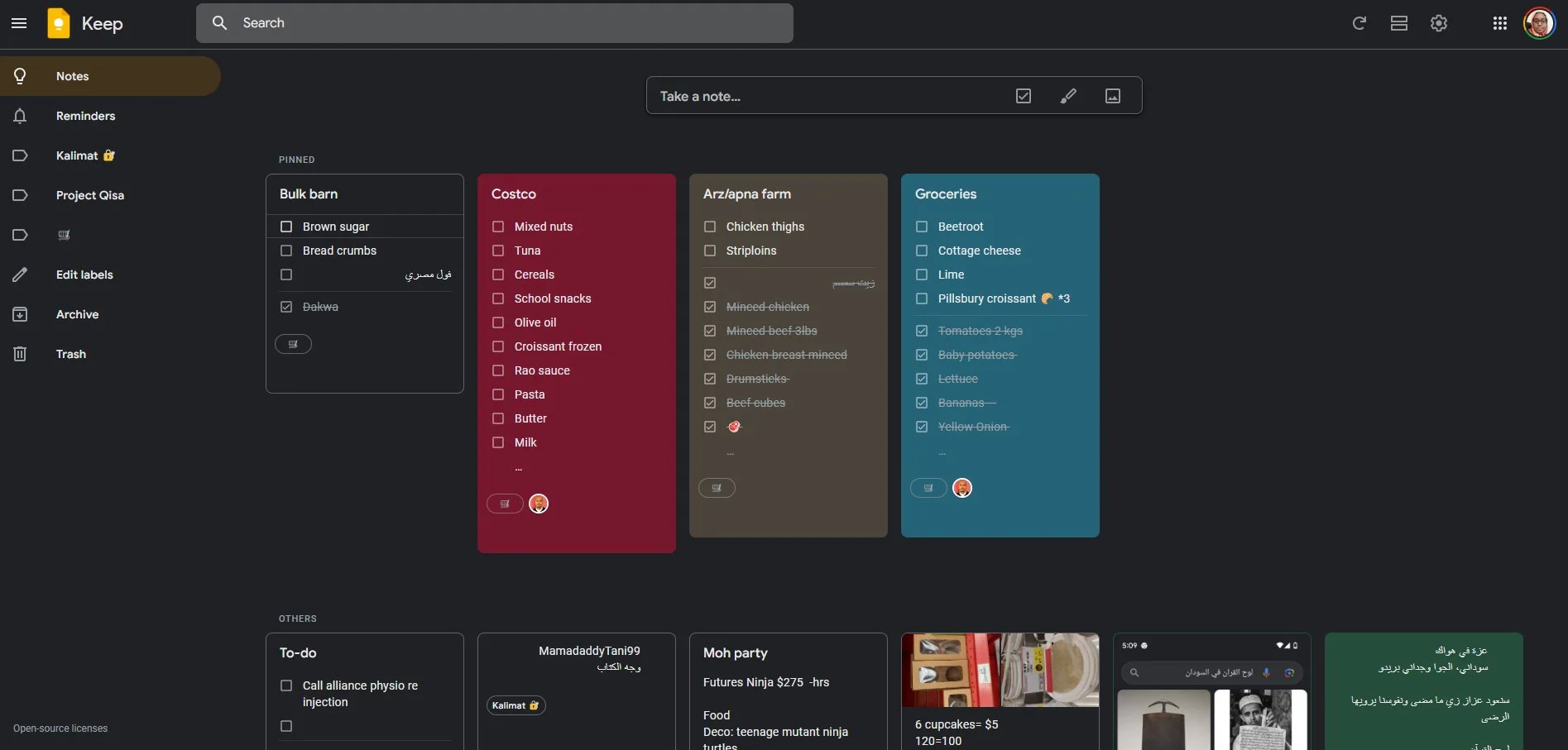Viewport: 1568px width, 750px height.
Task: Check the Pillsbury croissant checkbox
Action: click(x=922, y=299)
